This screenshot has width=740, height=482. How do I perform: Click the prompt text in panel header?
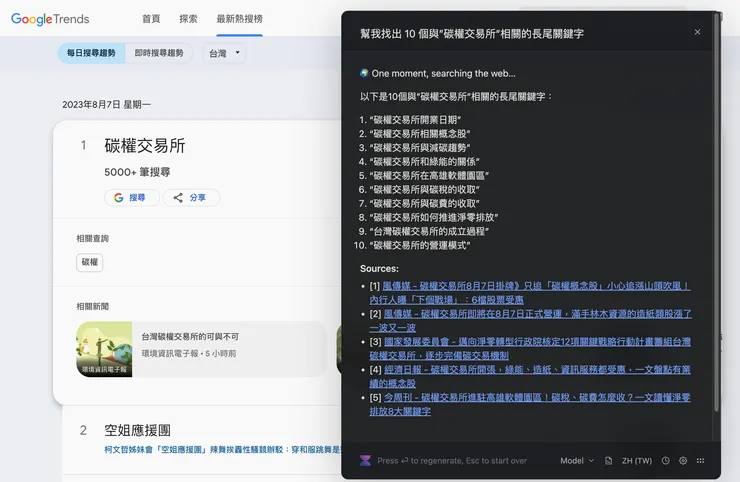472,34
